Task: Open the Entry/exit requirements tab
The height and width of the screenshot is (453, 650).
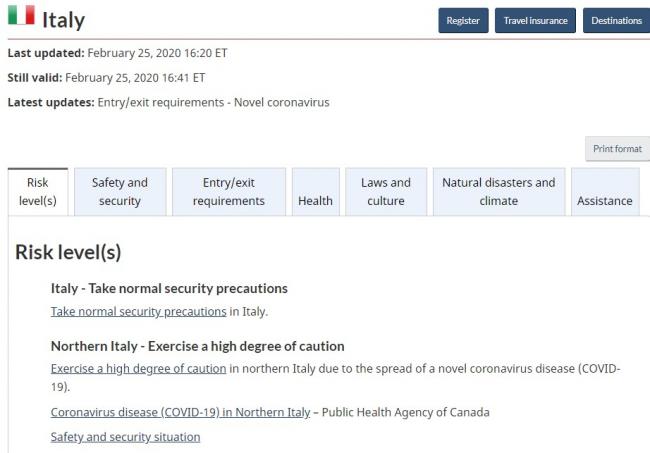Action: click(x=229, y=192)
